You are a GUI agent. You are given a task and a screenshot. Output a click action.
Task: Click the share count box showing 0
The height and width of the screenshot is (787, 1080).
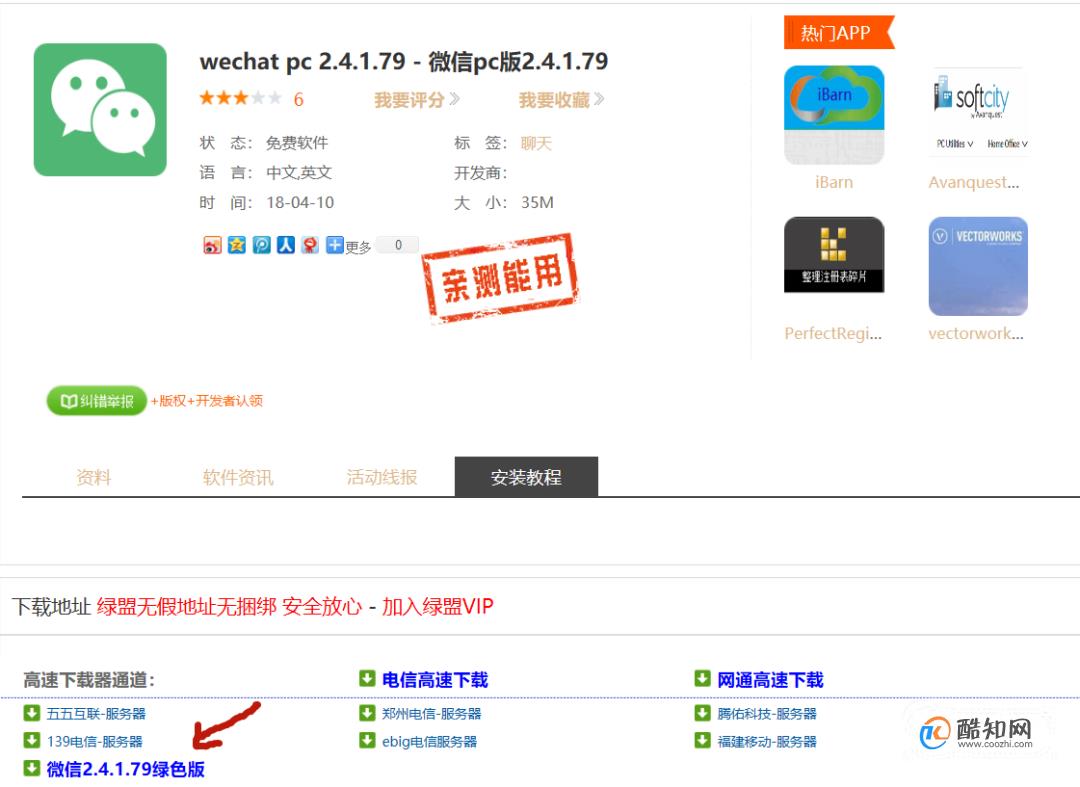[398, 245]
